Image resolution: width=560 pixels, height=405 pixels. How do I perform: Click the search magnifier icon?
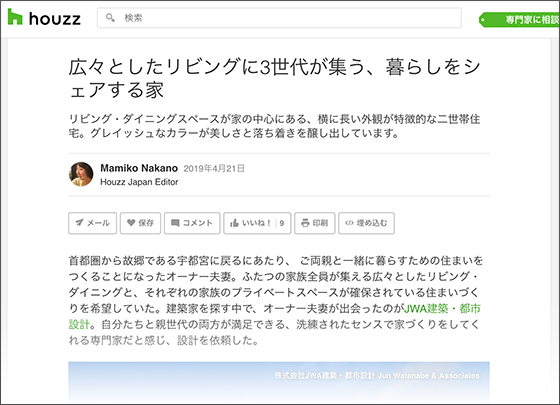pos(110,18)
